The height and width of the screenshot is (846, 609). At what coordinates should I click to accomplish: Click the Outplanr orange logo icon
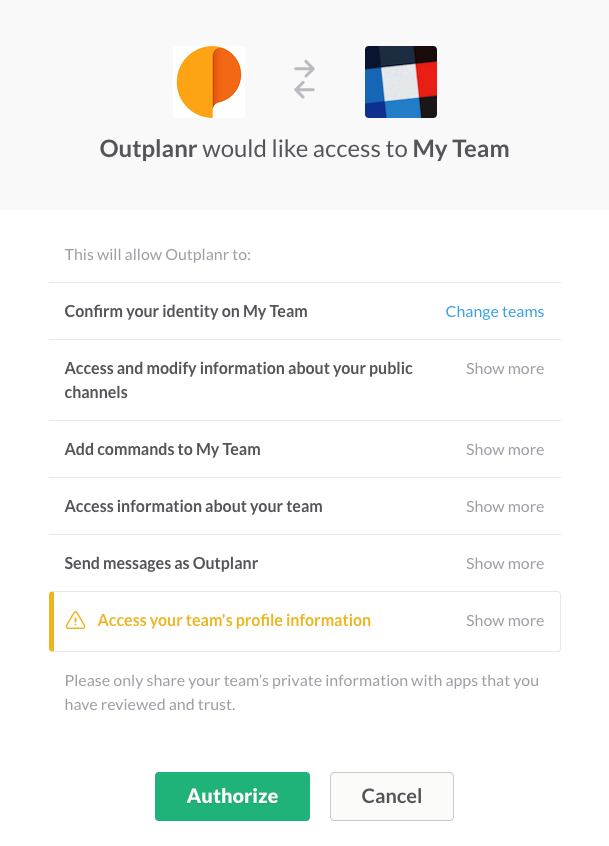pos(209,82)
